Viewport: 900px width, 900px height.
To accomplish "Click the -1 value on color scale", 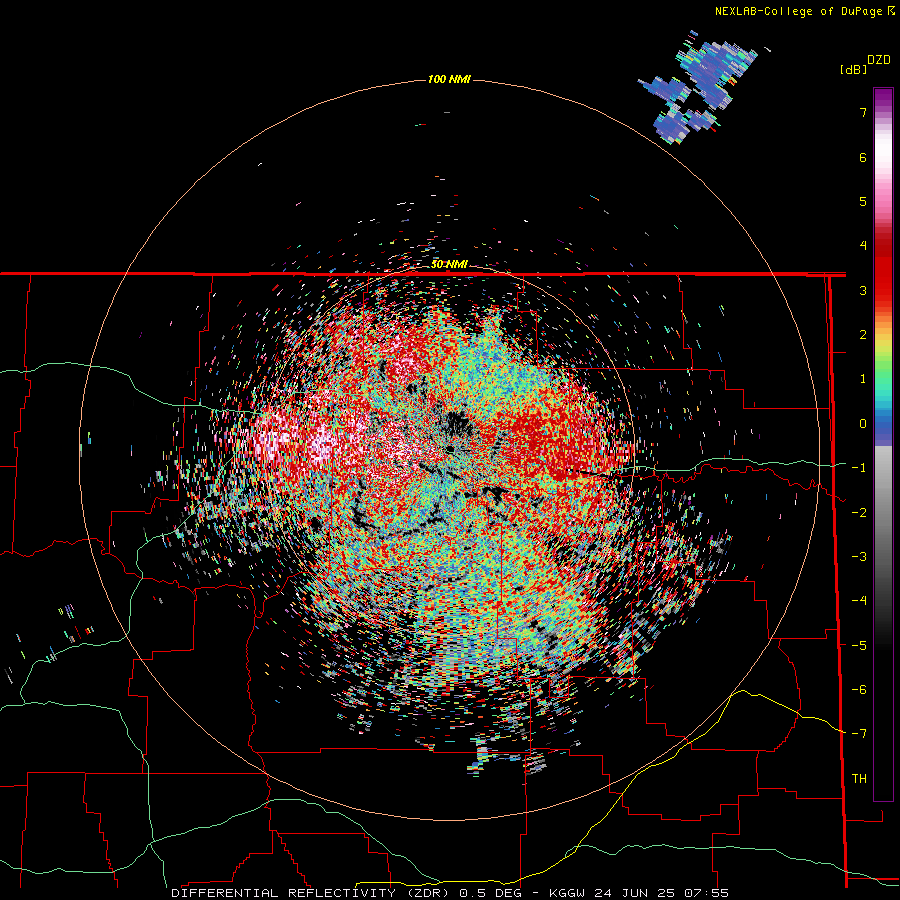I will 859,468.
